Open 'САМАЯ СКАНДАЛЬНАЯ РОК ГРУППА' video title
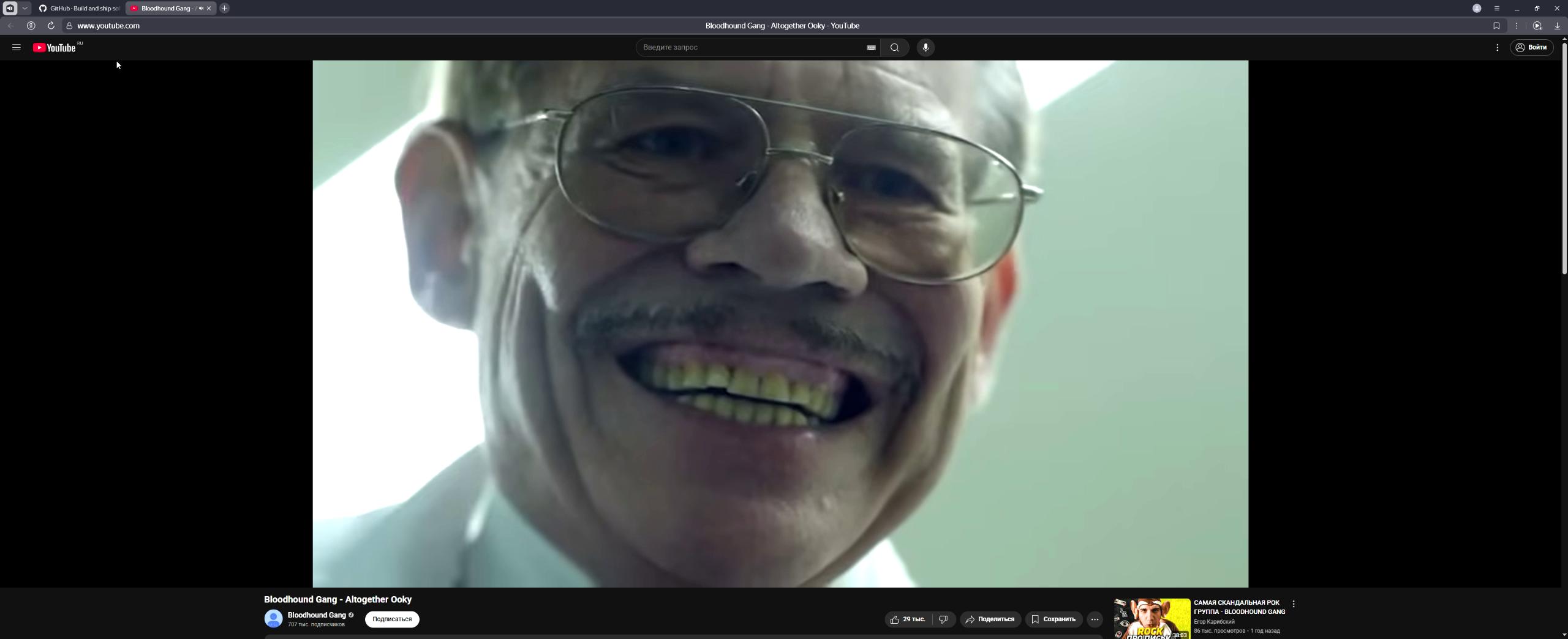Image resolution: width=1568 pixels, height=639 pixels. tap(1239, 607)
